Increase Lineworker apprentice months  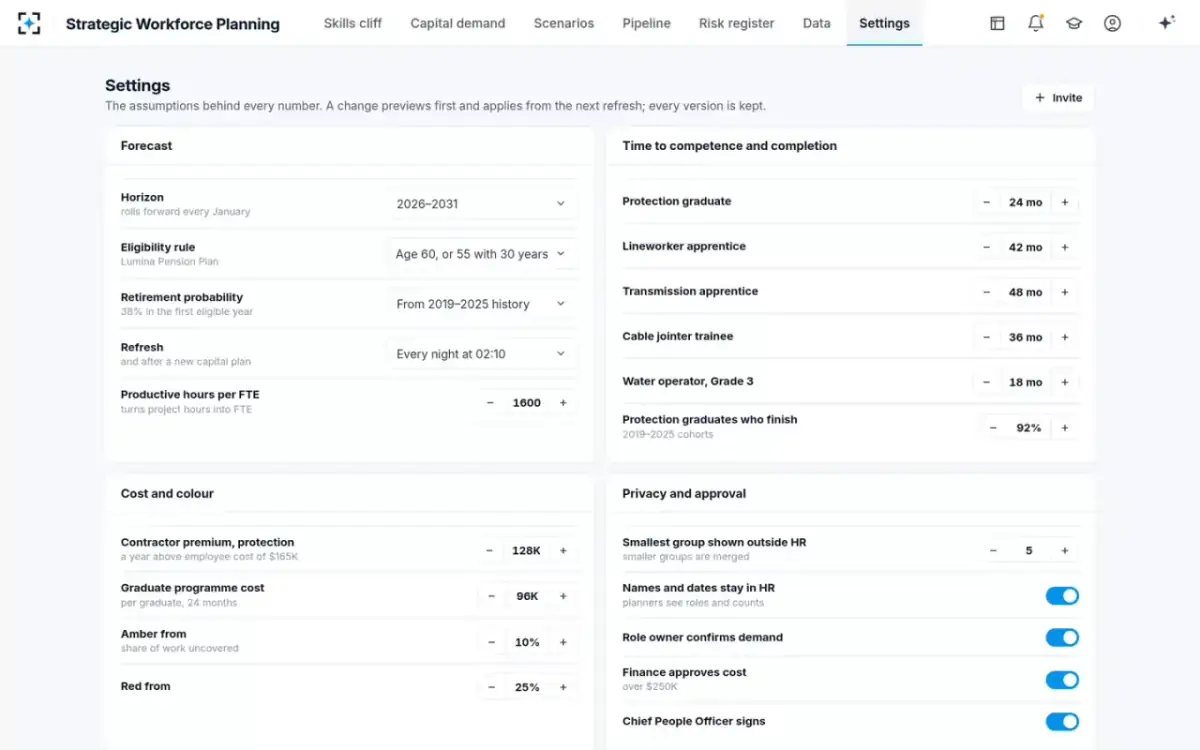[1065, 247]
